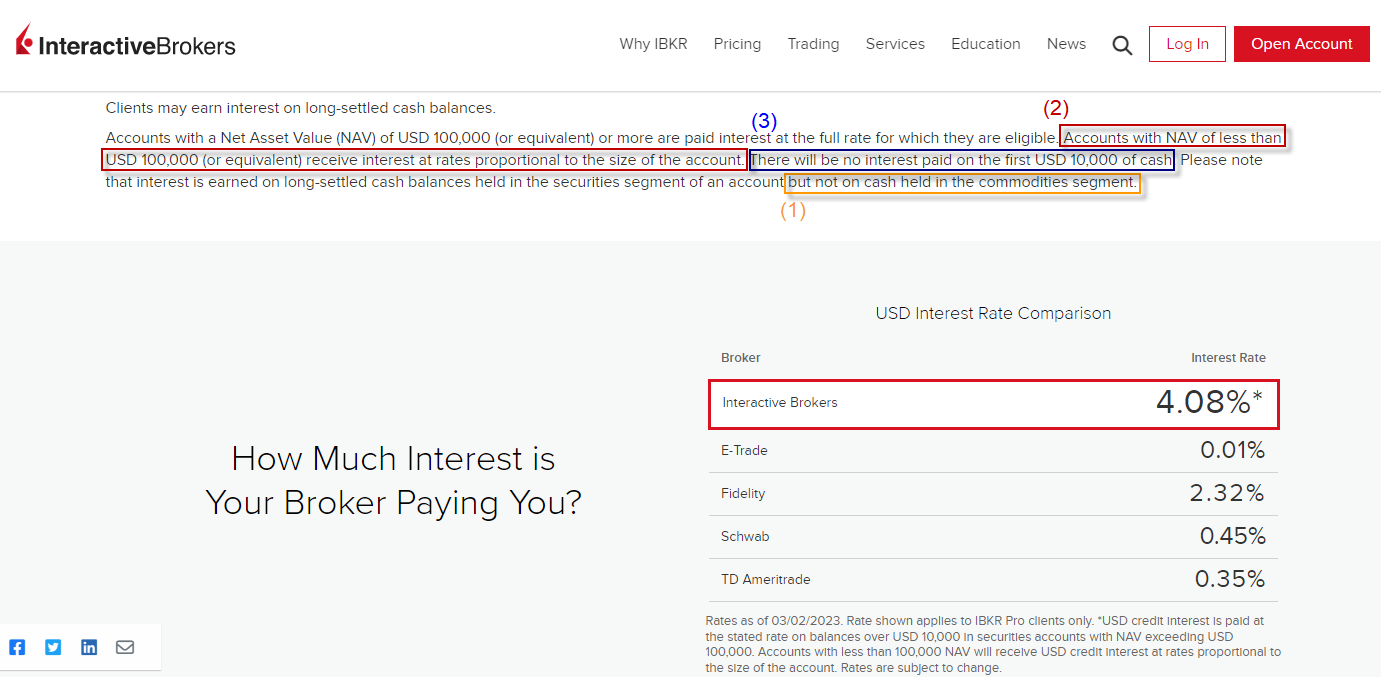Click the TD Ameritrade broker row label
Image resolution: width=1381 pixels, height=677 pixels.
click(x=766, y=580)
